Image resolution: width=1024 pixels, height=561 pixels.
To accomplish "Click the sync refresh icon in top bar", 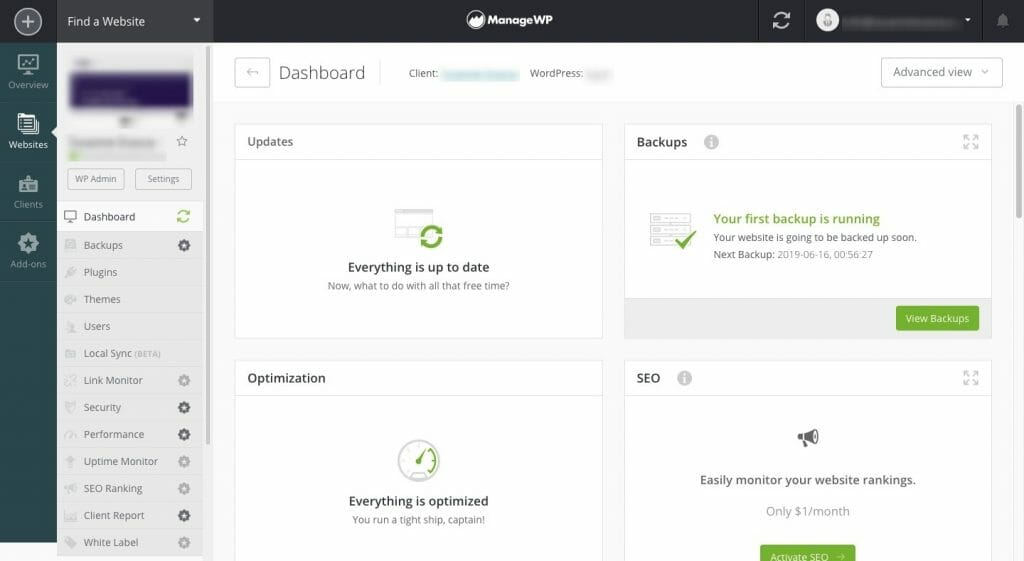I will coord(781,21).
